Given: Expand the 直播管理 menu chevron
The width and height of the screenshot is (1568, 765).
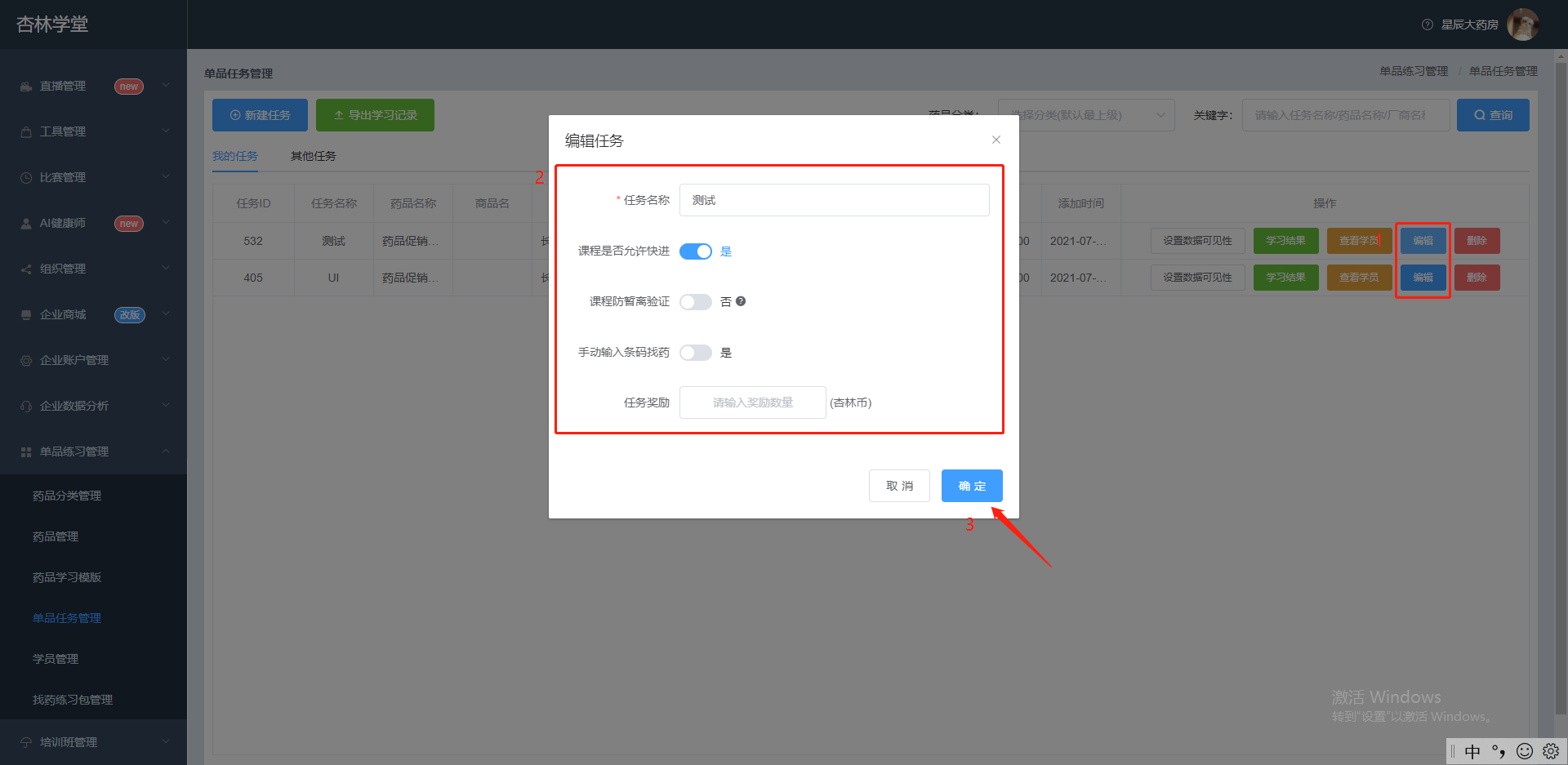Looking at the screenshot, I should [166, 85].
